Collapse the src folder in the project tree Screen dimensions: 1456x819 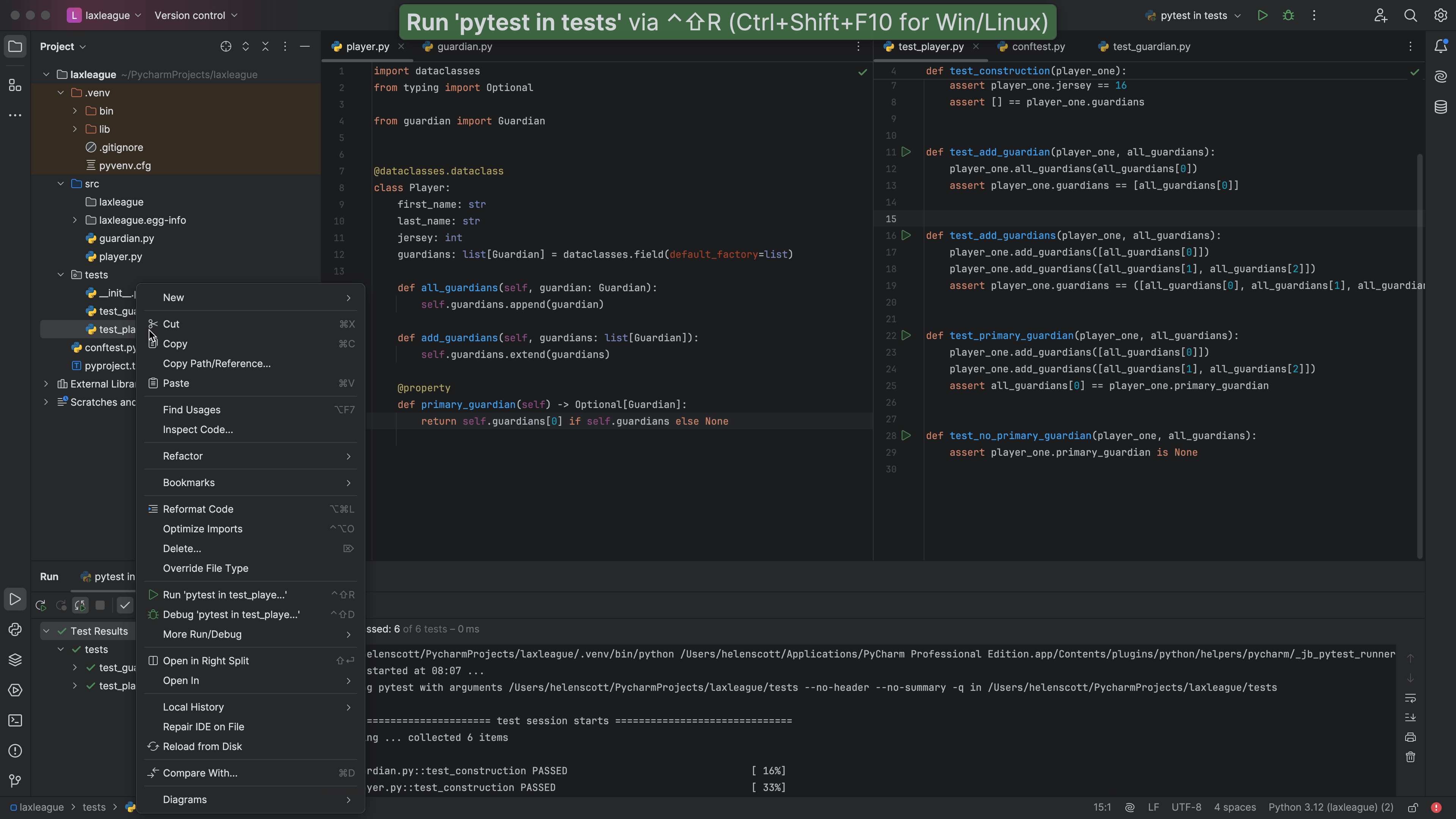(x=60, y=184)
